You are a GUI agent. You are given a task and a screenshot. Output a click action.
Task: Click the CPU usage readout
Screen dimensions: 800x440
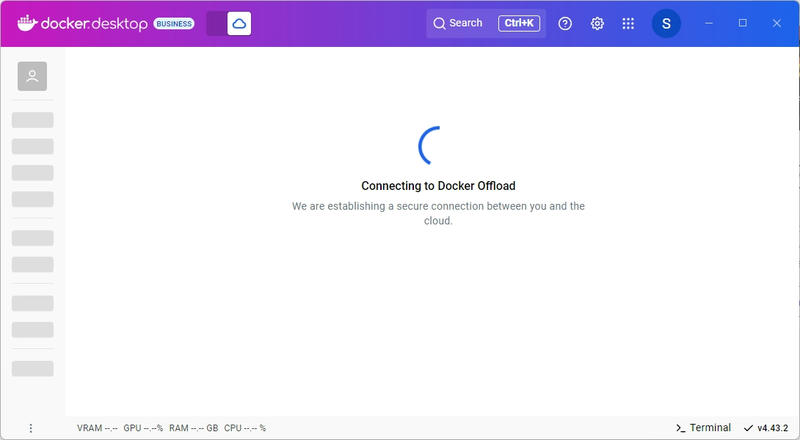[x=245, y=428]
